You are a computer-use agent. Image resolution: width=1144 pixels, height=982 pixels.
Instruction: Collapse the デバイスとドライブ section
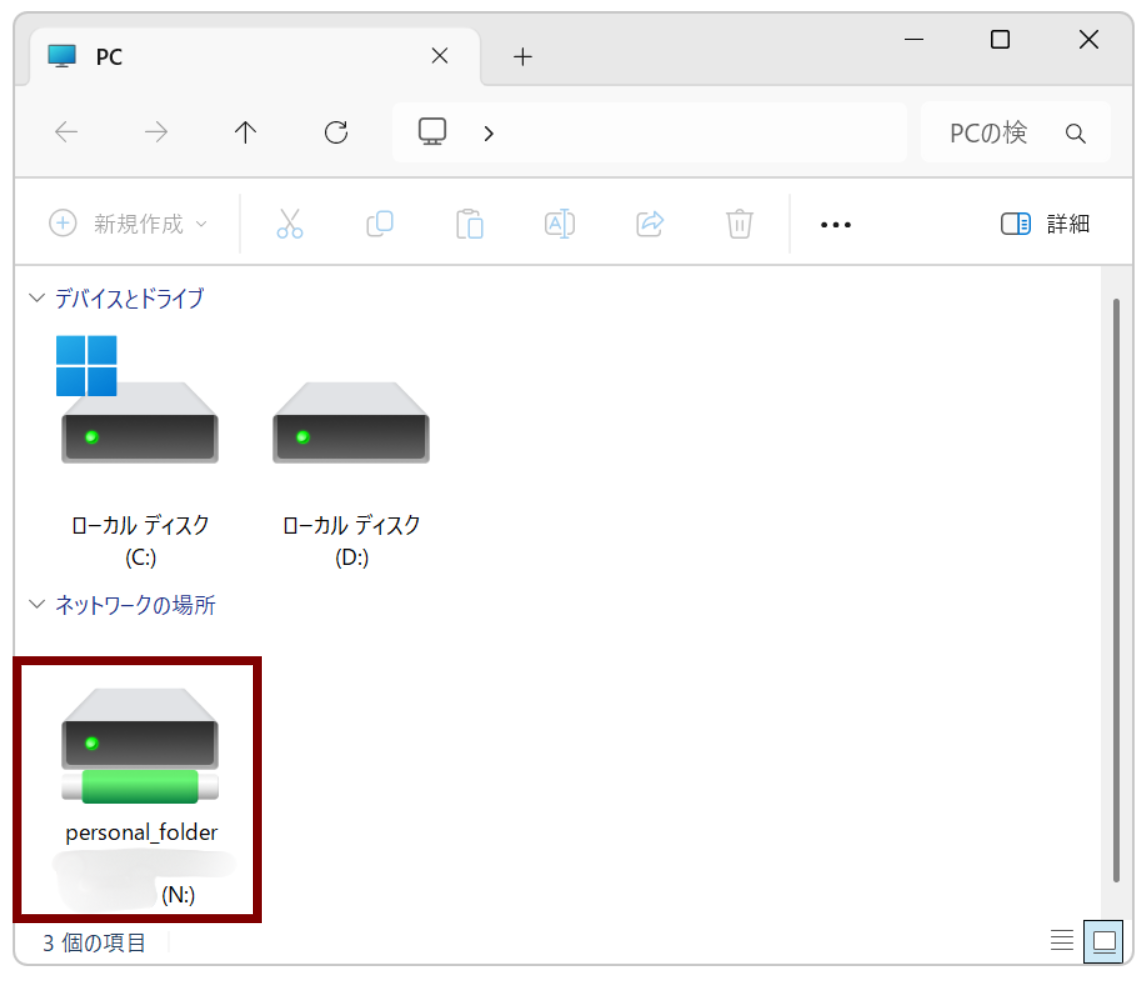[x=37, y=297]
